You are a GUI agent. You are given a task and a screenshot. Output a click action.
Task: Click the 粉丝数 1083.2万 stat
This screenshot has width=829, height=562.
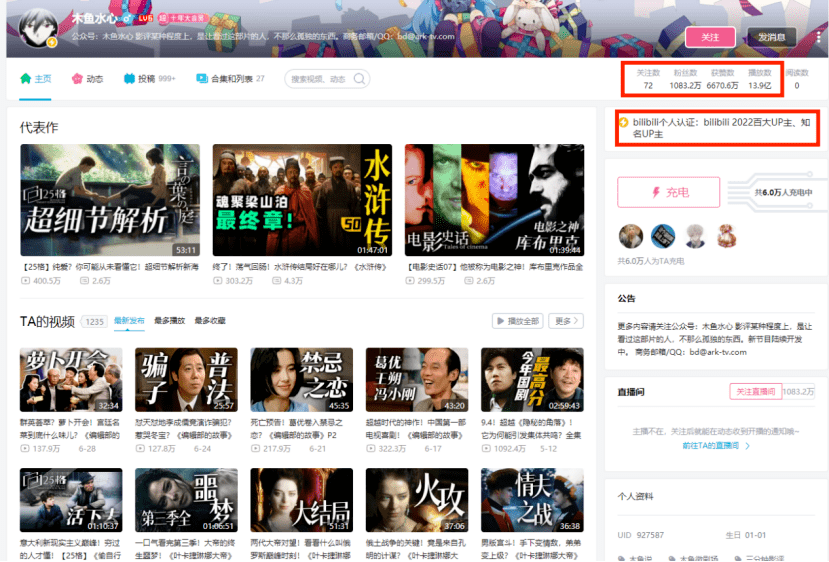coord(685,79)
